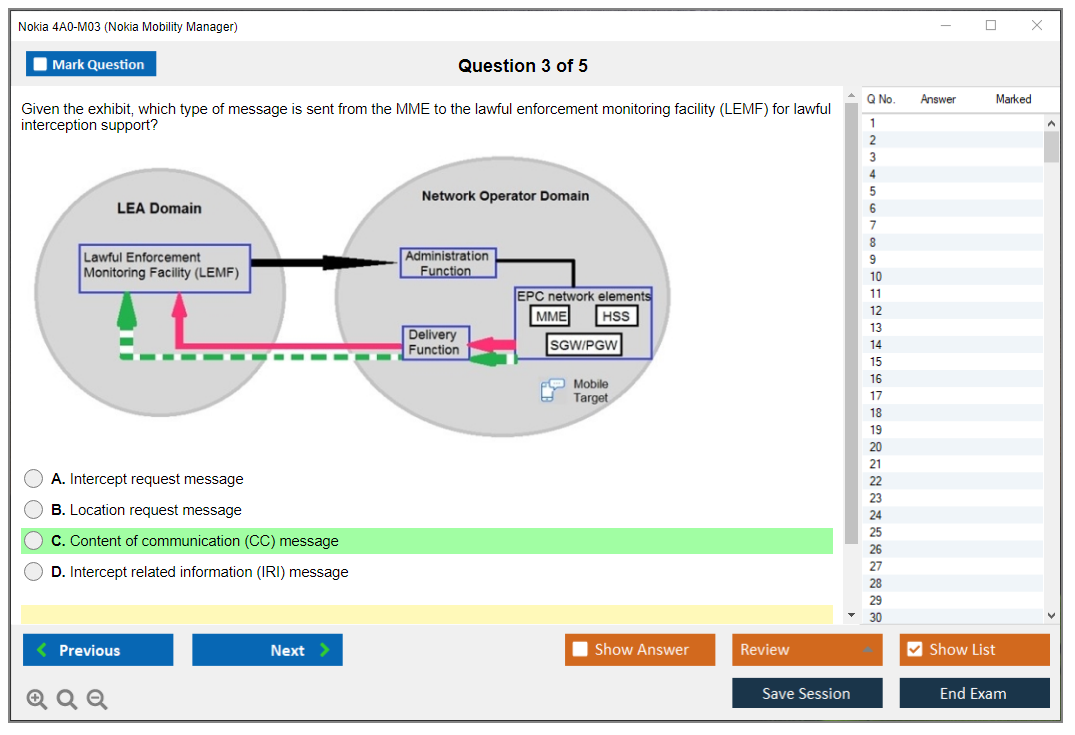This screenshot has height=735, width=1075.
Task: Click the zoom in magnifier icon
Action: [x=36, y=700]
